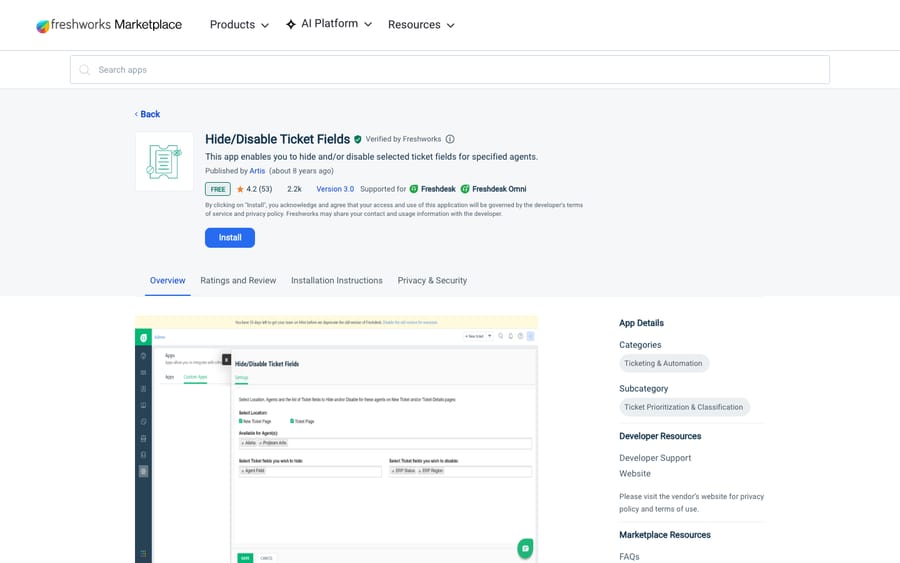
Task: Open the FAQs link
Action: point(629,557)
